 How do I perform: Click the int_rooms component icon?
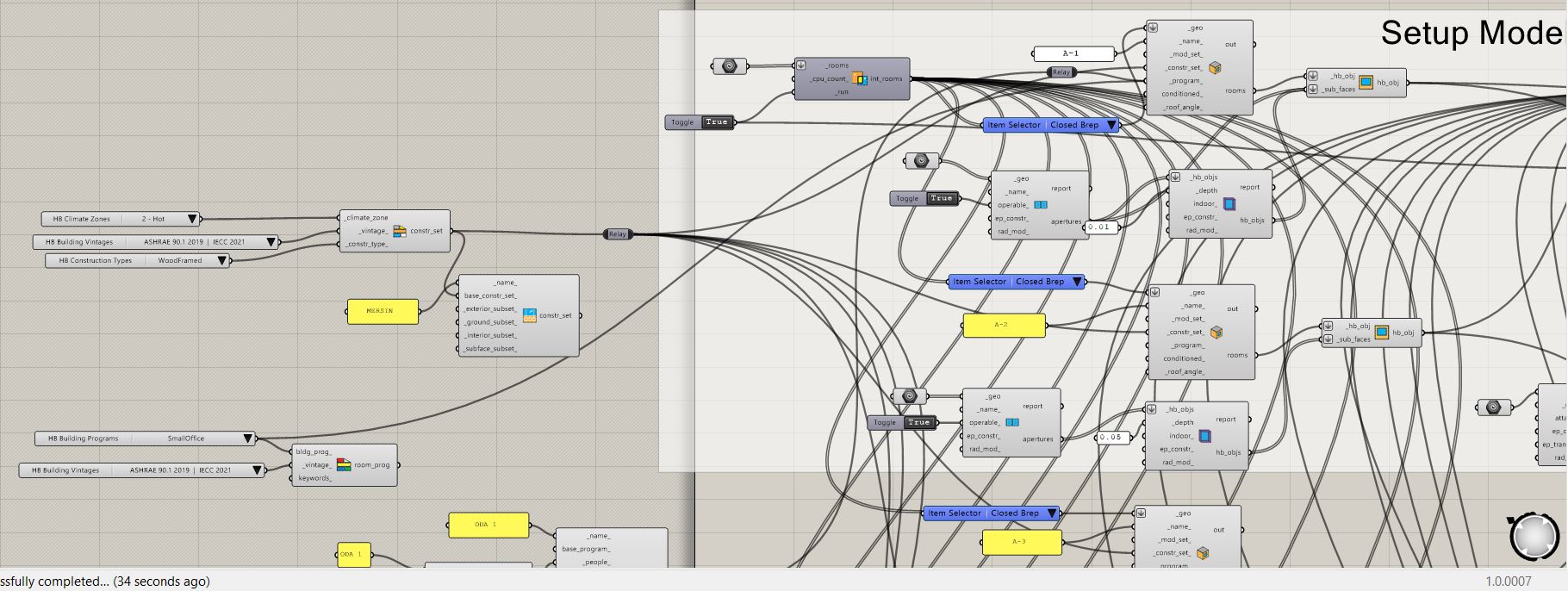[859, 78]
